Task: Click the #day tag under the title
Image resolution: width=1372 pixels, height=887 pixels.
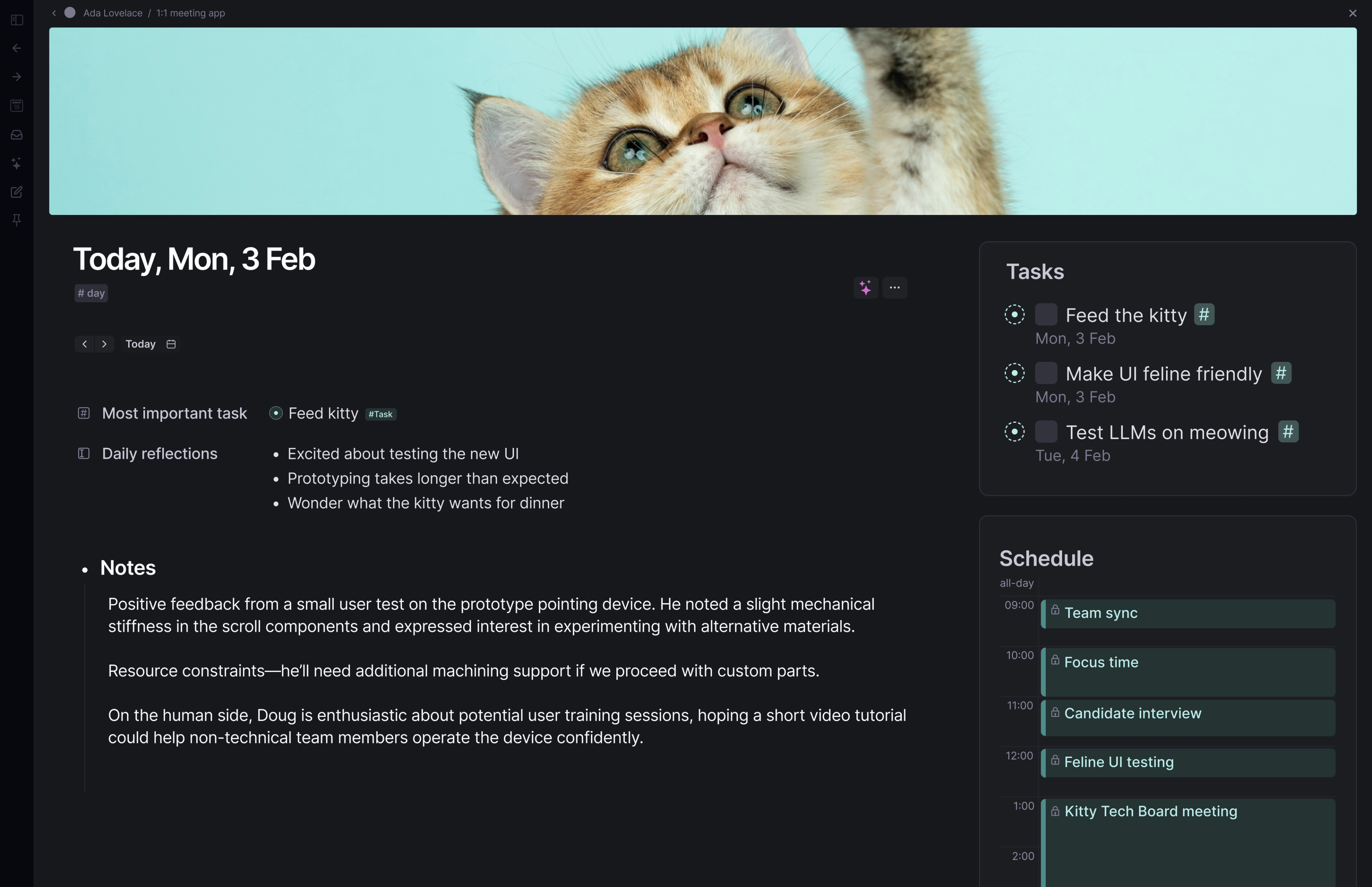Action: [91, 293]
